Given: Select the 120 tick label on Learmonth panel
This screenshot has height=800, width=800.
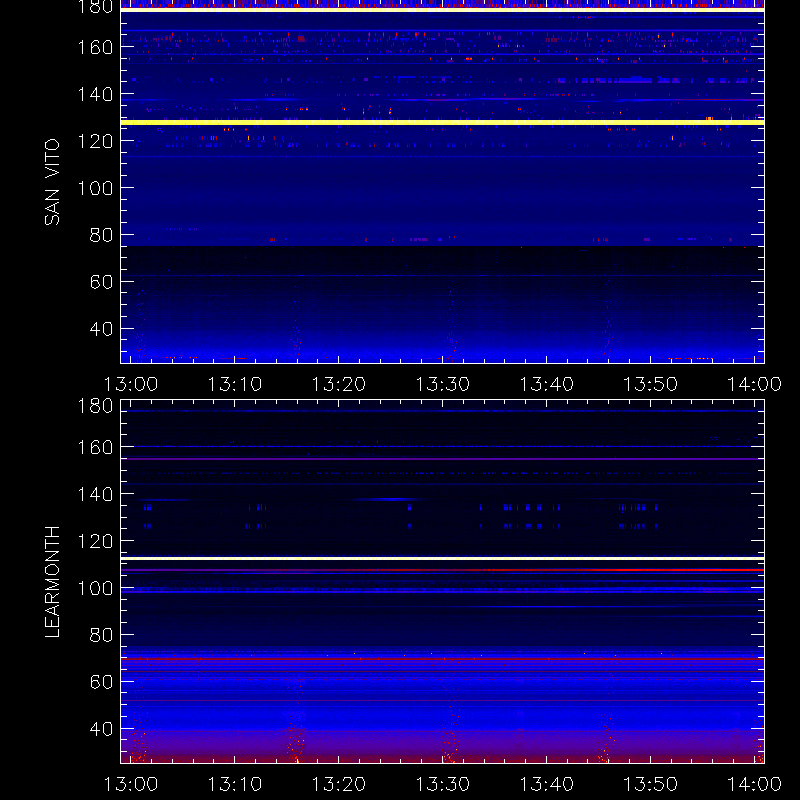Looking at the screenshot, I should [95, 541].
